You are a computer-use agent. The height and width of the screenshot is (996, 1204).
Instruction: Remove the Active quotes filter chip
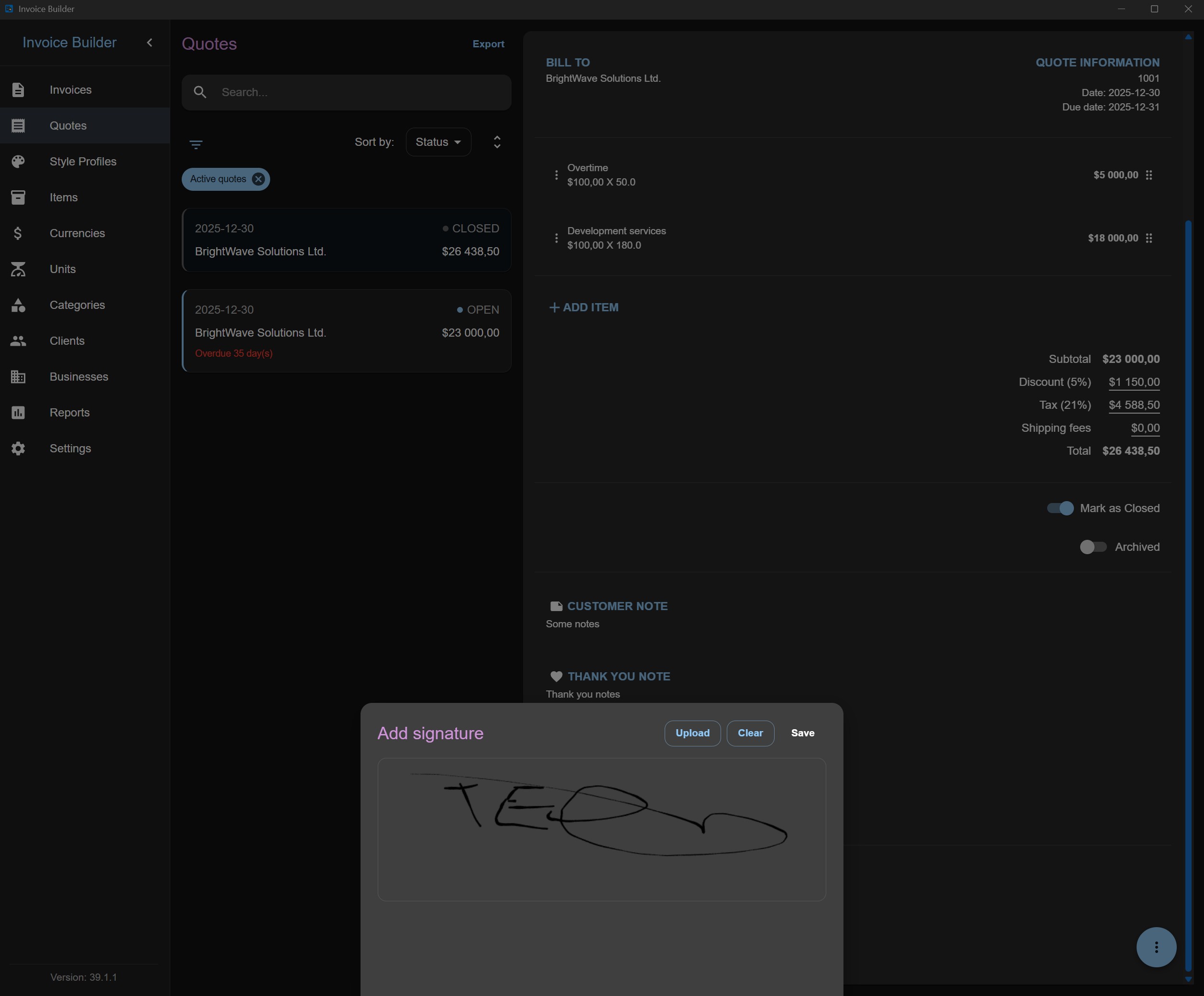coord(259,179)
